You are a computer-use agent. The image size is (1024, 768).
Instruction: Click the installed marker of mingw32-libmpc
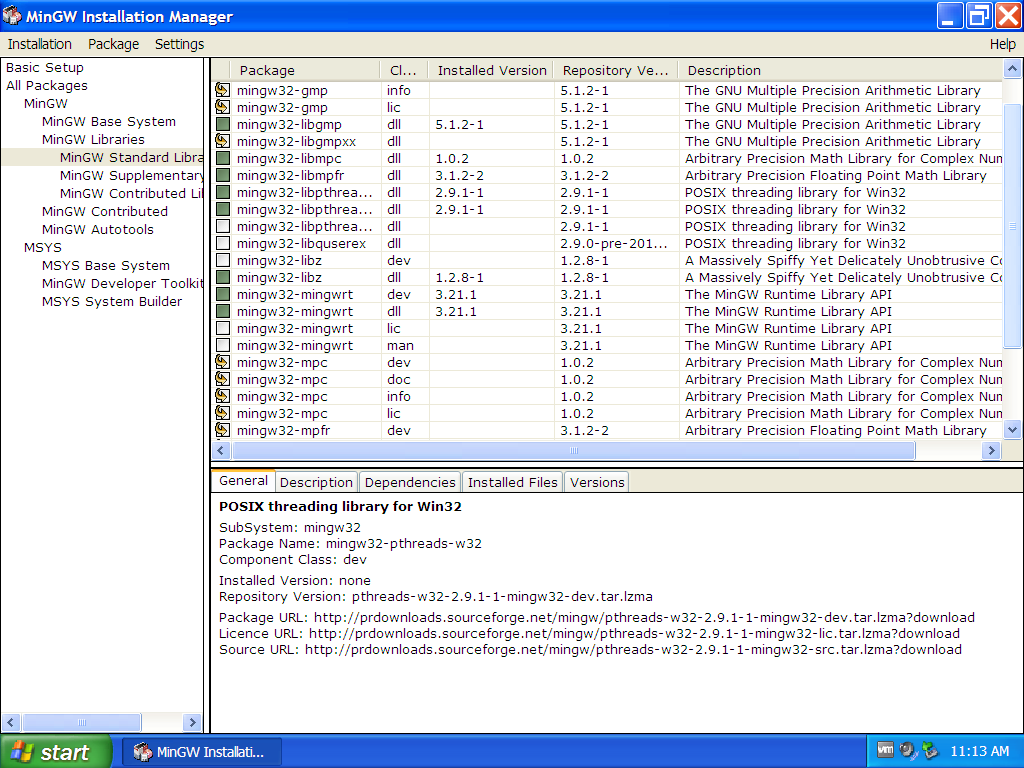(x=223, y=158)
